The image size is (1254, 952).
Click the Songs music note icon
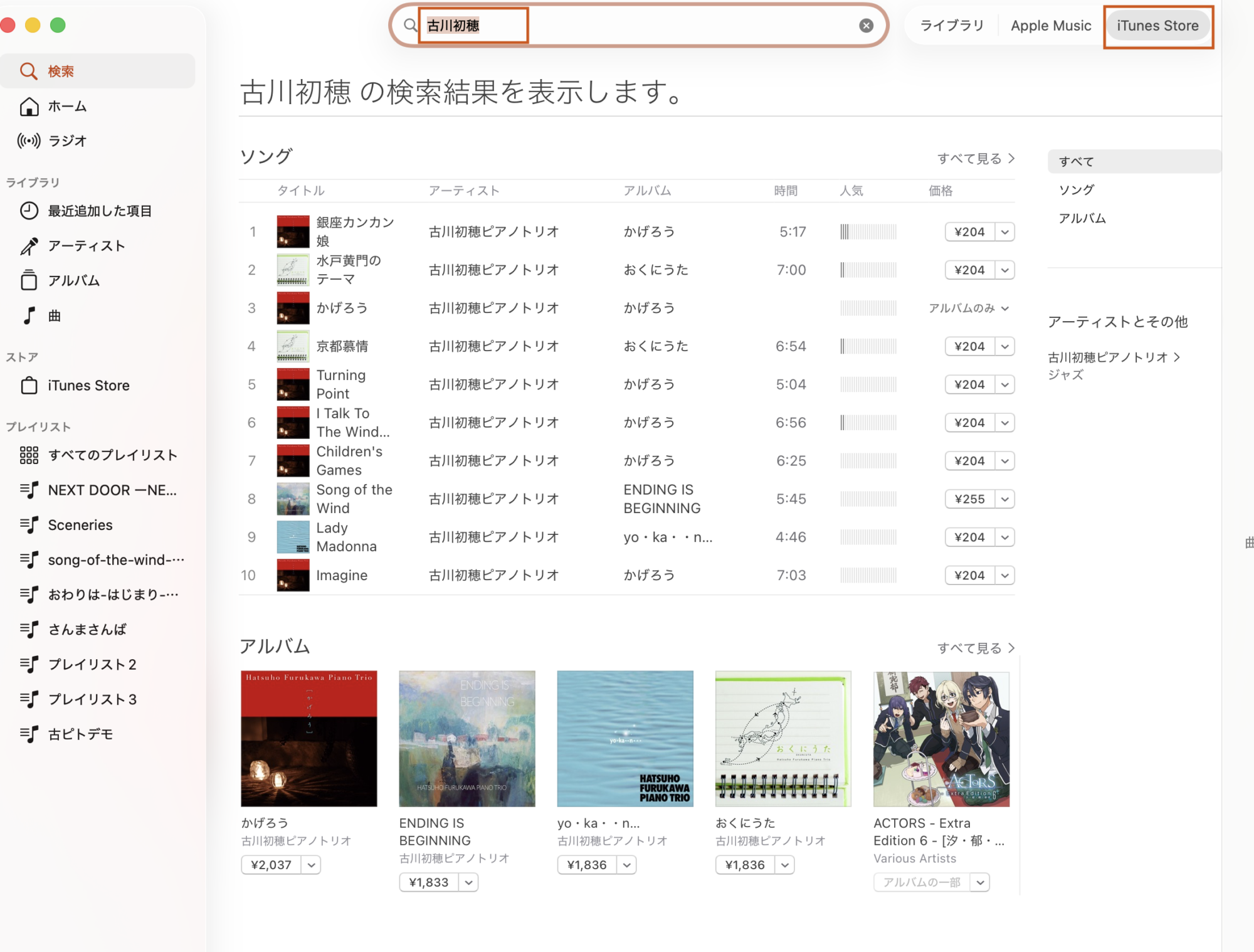tap(29, 315)
